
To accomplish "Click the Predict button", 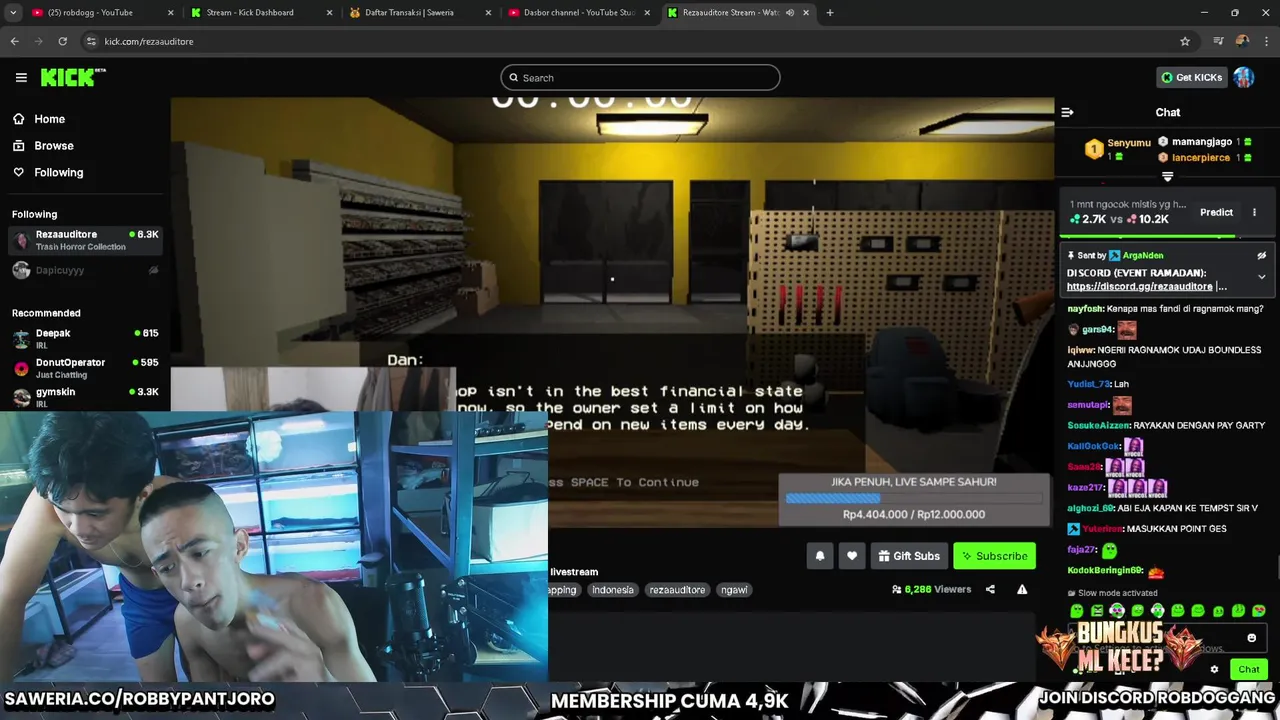I will click(1216, 212).
